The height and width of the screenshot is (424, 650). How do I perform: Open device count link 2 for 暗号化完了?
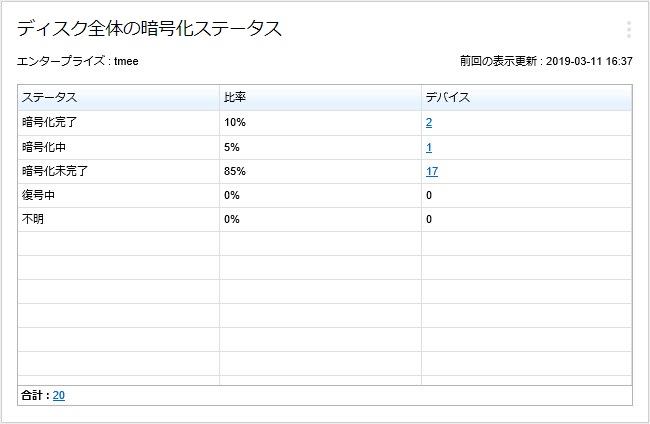[429, 123]
